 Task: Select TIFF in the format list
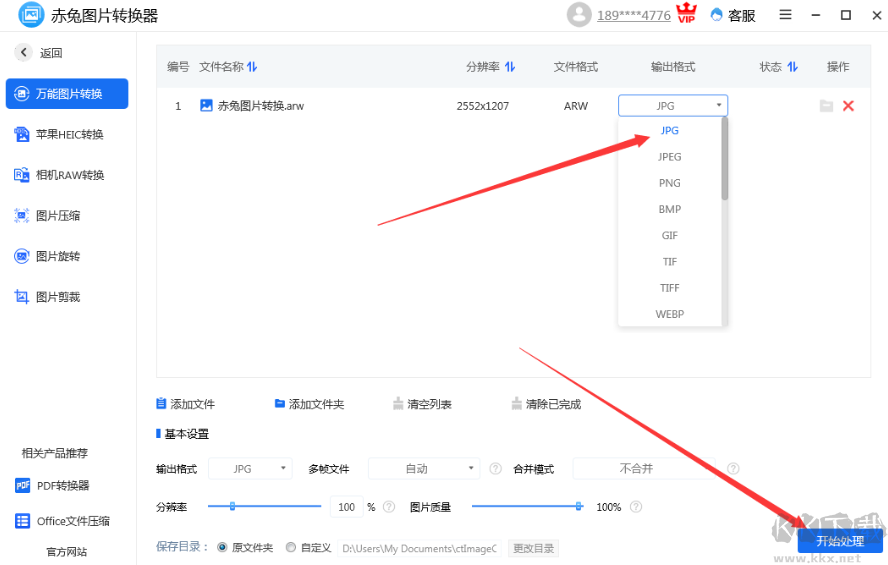click(x=669, y=288)
